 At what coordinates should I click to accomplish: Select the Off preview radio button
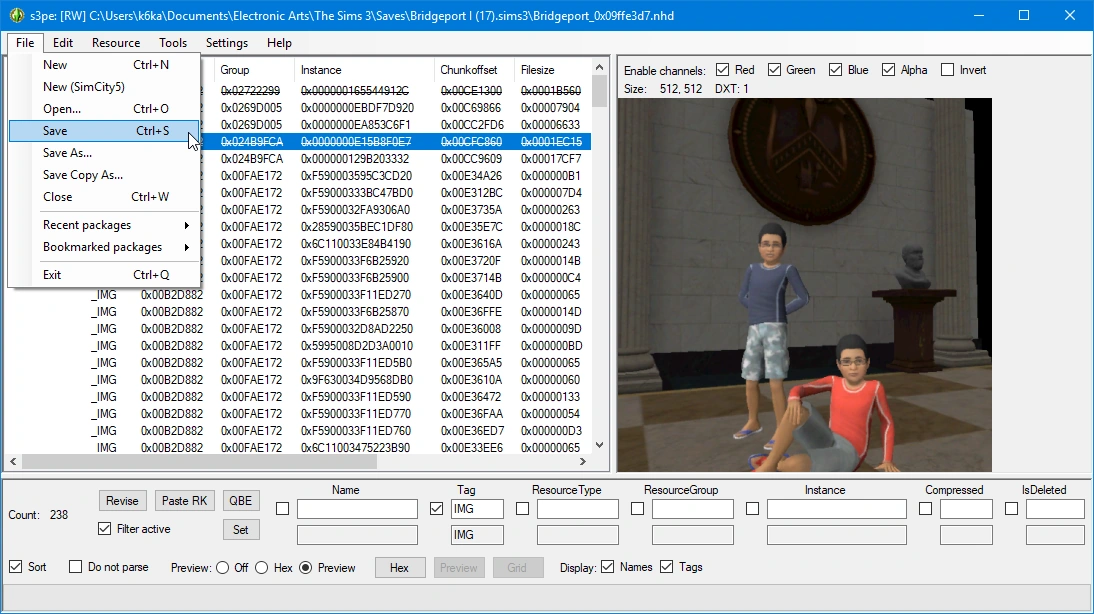point(223,567)
